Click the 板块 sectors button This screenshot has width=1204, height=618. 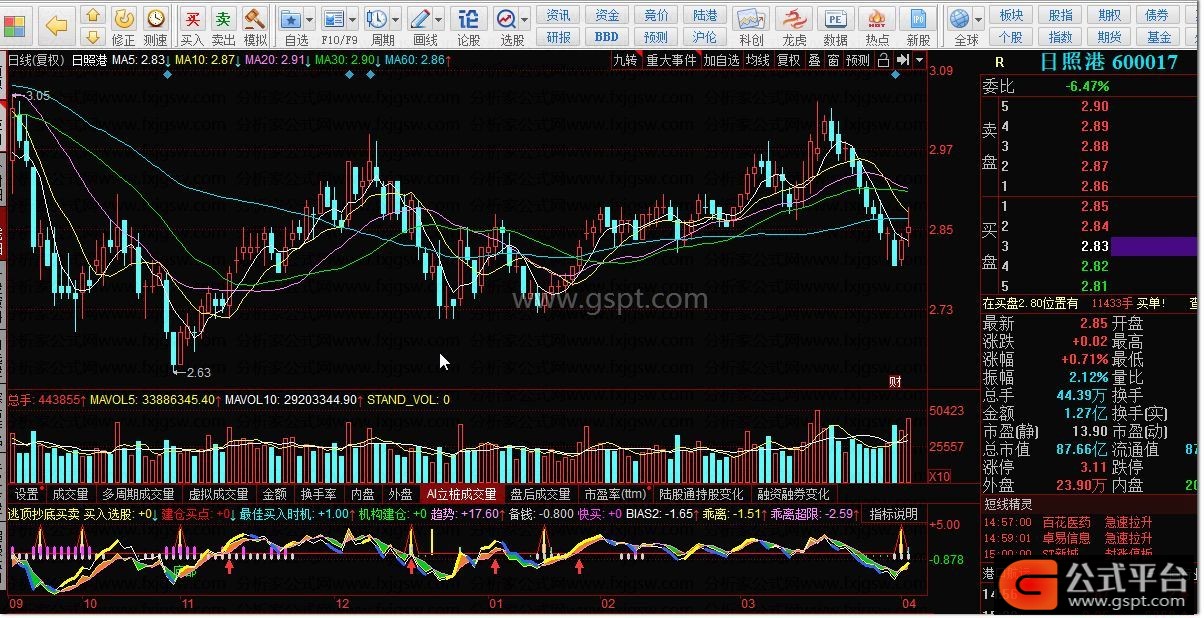tap(1011, 15)
